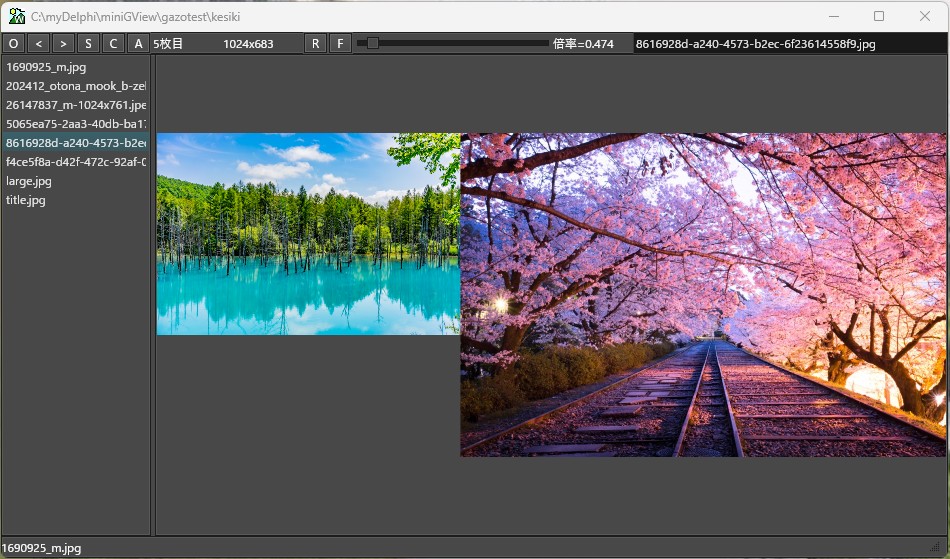950x559 pixels.
Task: Click the cherry blossom railway image
Action: tap(702, 295)
